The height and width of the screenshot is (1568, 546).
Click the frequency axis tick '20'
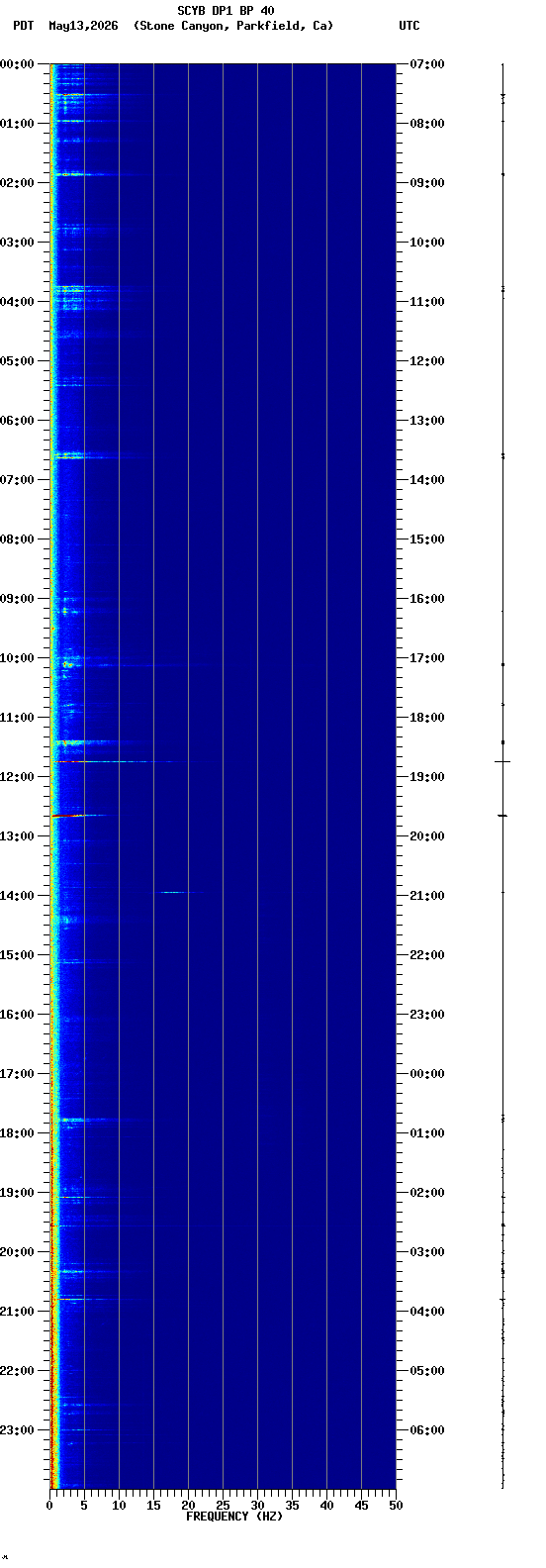[188, 1506]
